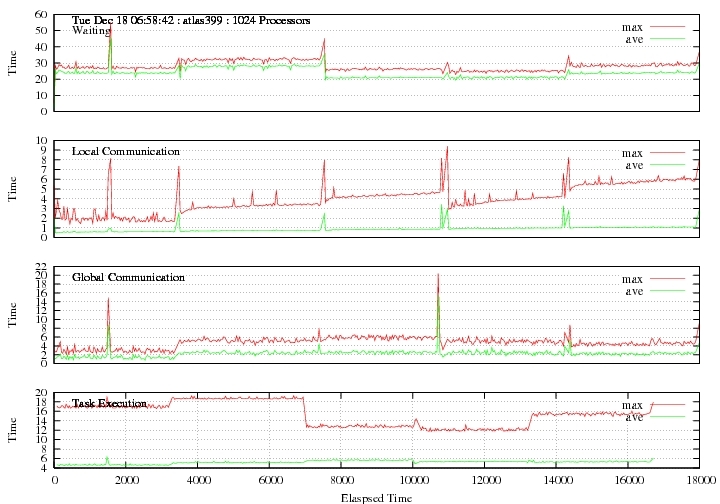
Task: Click the x-axis tick label 6000
Action: coord(270,481)
